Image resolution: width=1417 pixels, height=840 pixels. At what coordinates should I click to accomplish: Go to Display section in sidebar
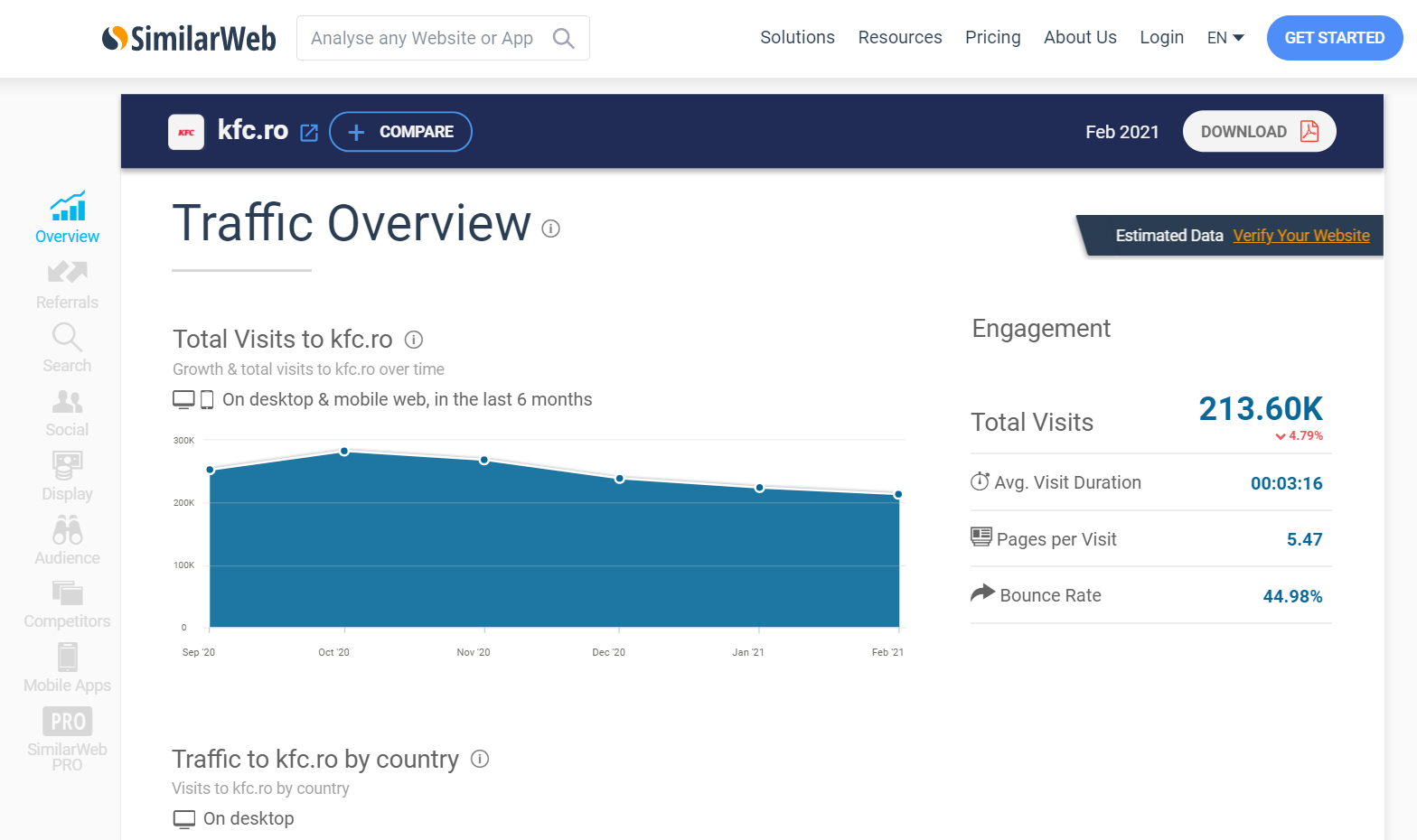click(x=67, y=476)
